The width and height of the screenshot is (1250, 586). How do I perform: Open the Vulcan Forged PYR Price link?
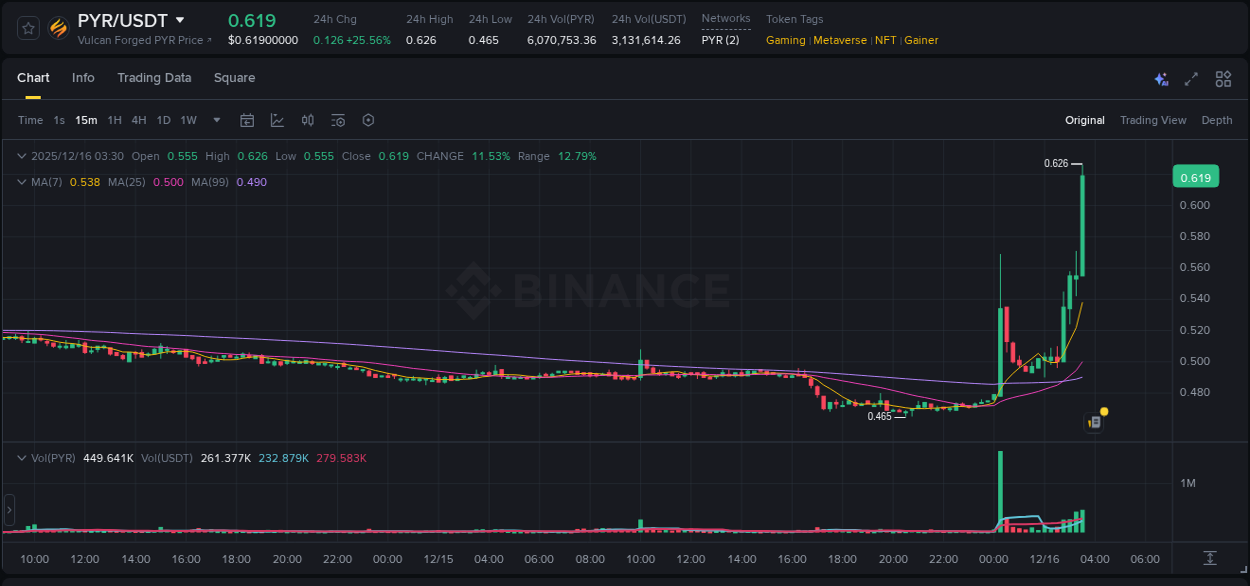(145, 40)
